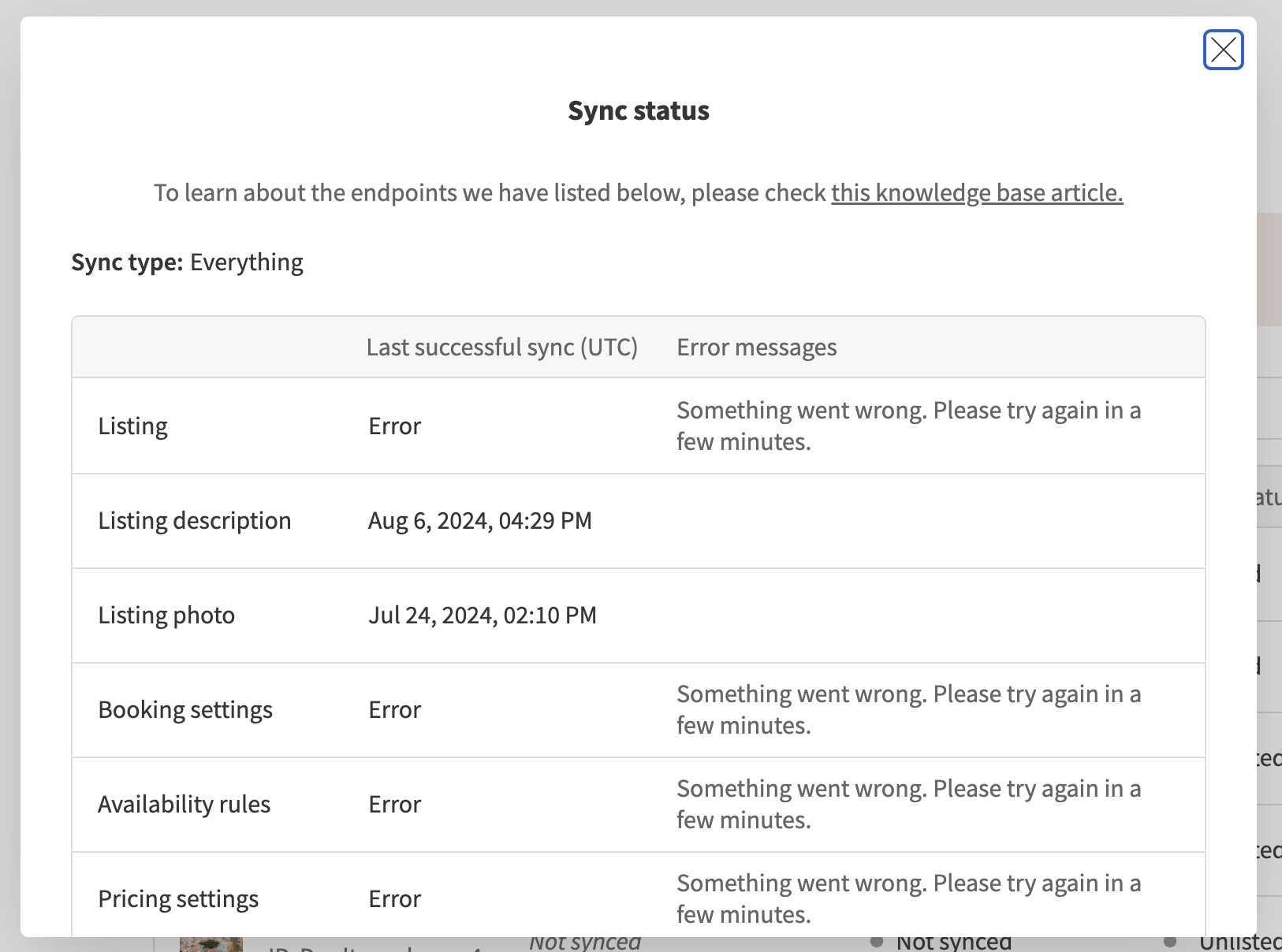Viewport: 1282px width, 952px height.
Task: Click the Sync status dialog title
Action: pos(639,111)
